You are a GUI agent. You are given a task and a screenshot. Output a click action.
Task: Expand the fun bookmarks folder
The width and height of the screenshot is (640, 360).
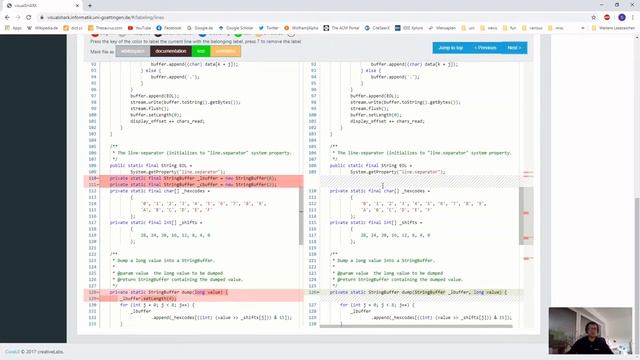point(509,28)
